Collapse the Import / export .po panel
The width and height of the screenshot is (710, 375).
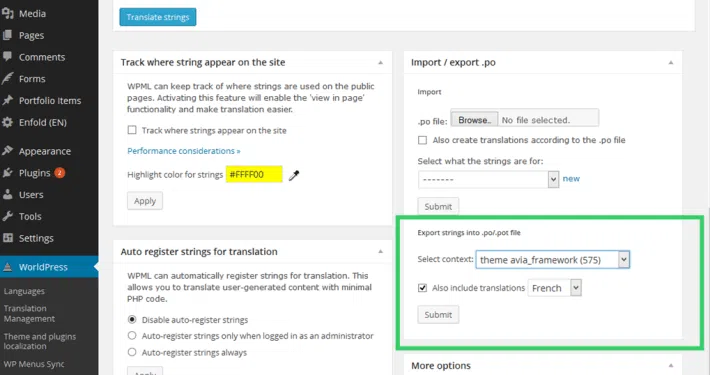click(671, 62)
